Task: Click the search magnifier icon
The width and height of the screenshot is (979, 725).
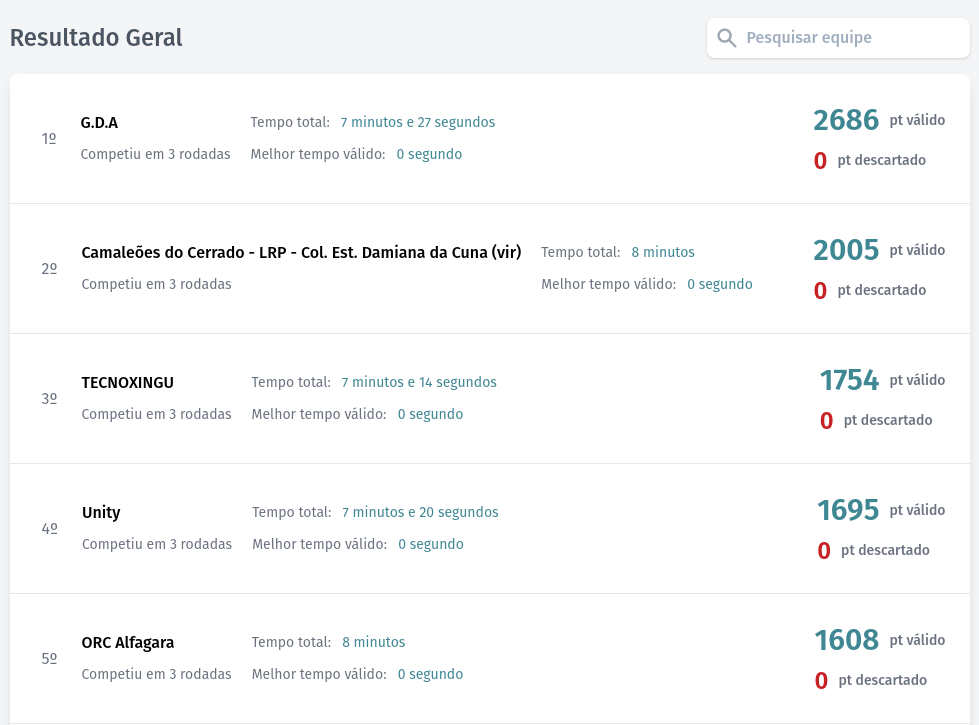Action: click(x=727, y=38)
